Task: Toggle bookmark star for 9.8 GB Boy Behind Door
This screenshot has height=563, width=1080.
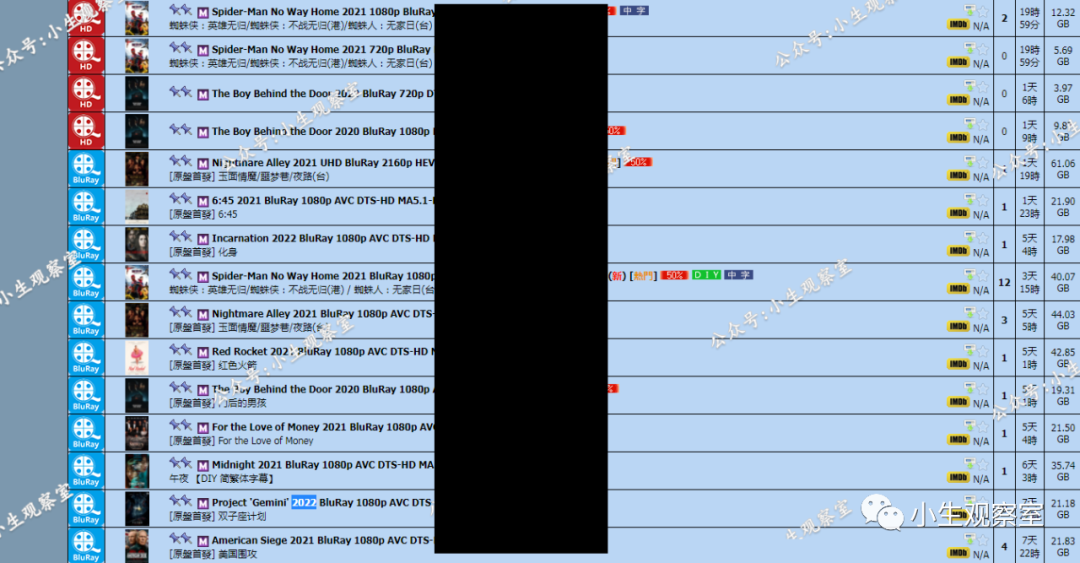Action: pyautogui.click(x=983, y=124)
